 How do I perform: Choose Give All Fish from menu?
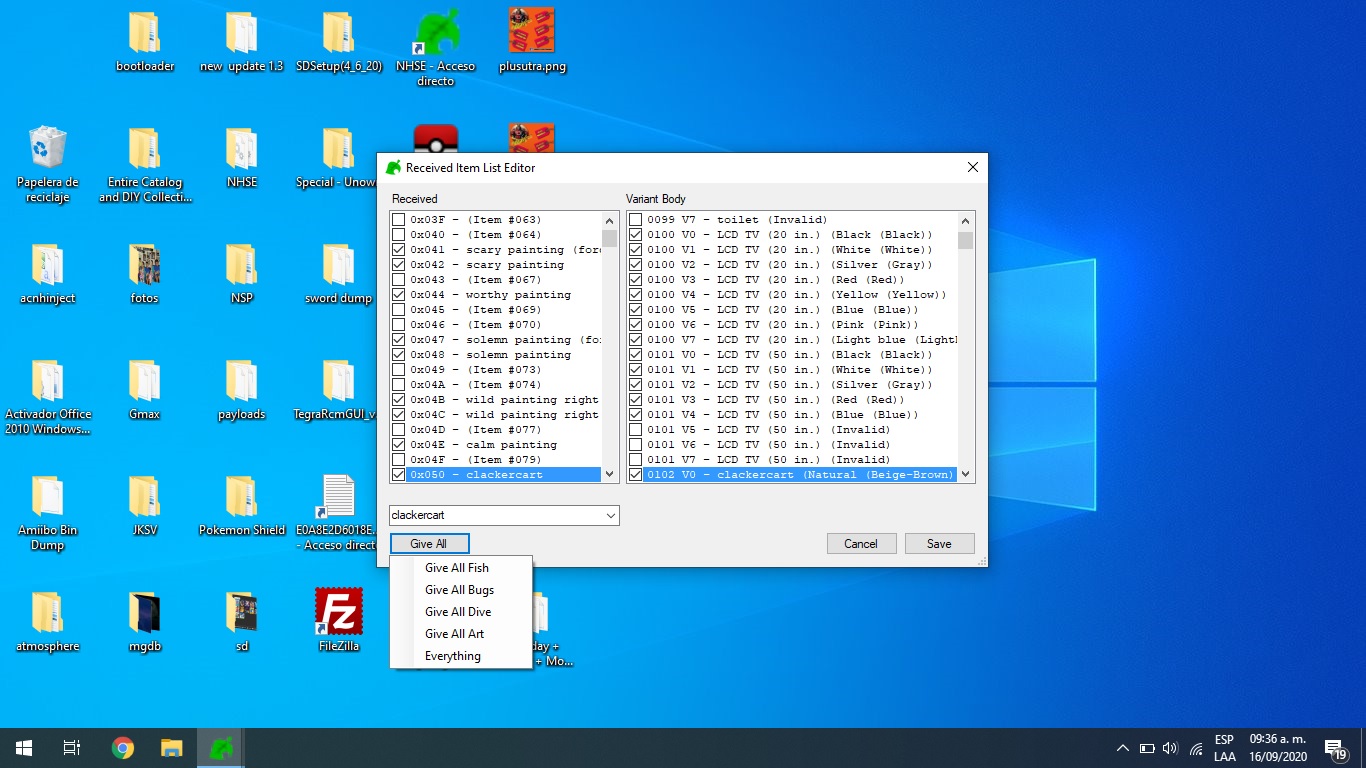(x=457, y=568)
